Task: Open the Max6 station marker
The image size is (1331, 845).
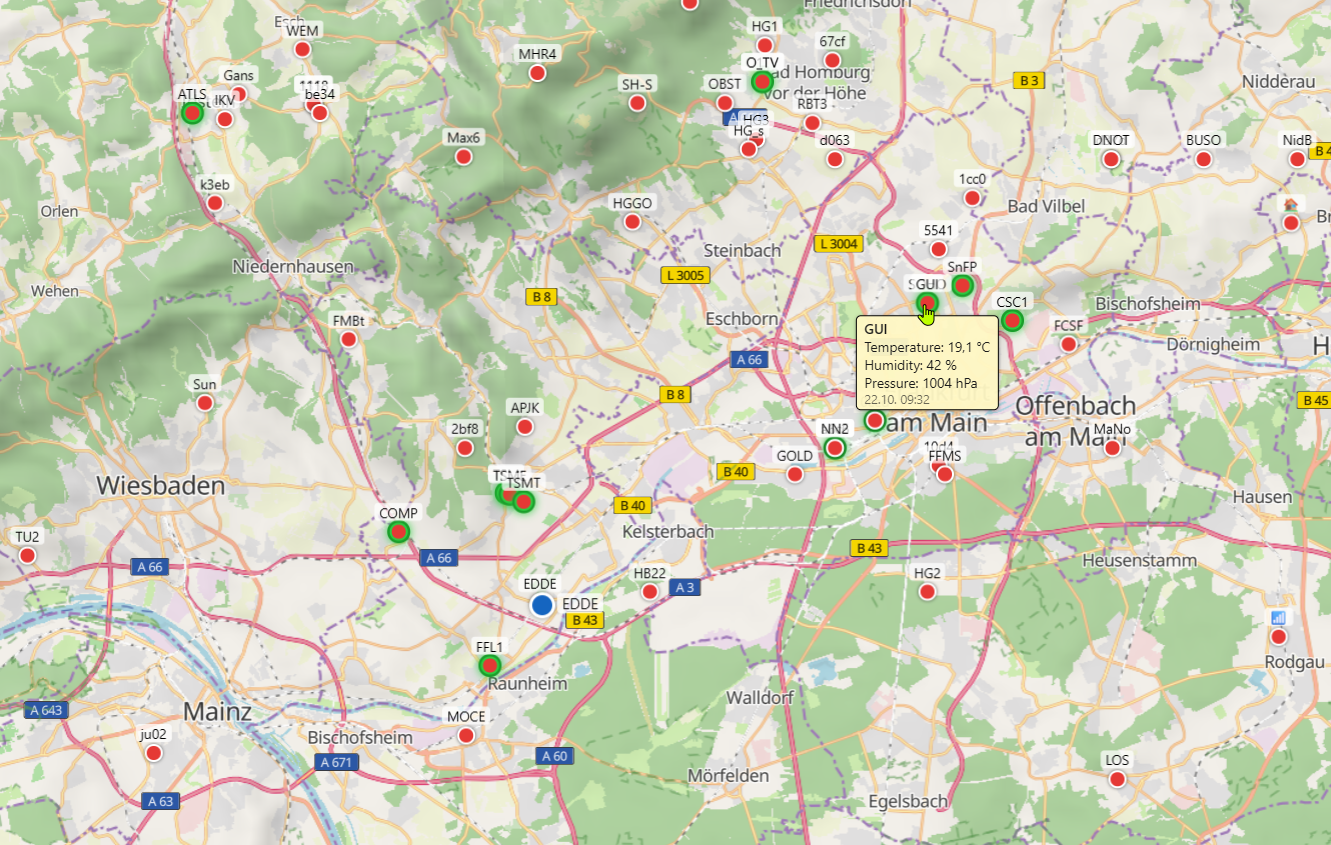Action: pos(463,156)
